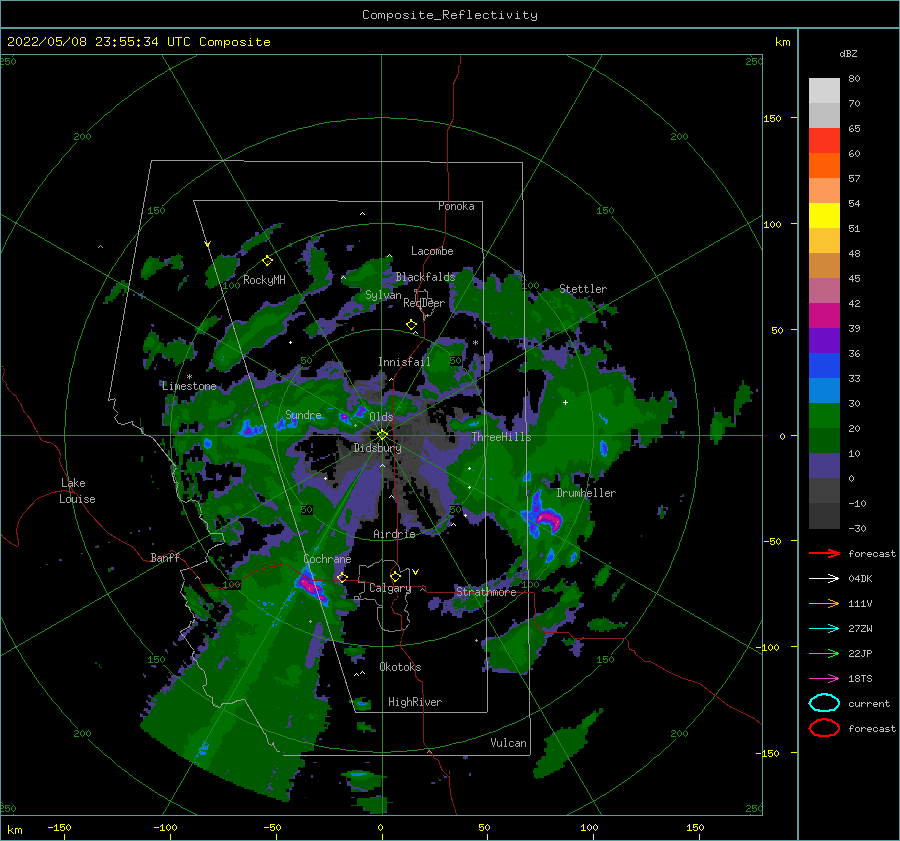The width and height of the screenshot is (900, 841).
Task: Click the green 22JP arrow icon
Action: pyautogui.click(x=824, y=653)
